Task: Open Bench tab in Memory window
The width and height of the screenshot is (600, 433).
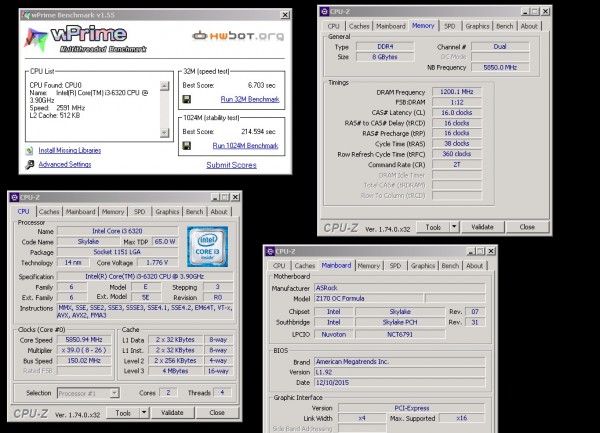Action: pyautogui.click(x=504, y=26)
